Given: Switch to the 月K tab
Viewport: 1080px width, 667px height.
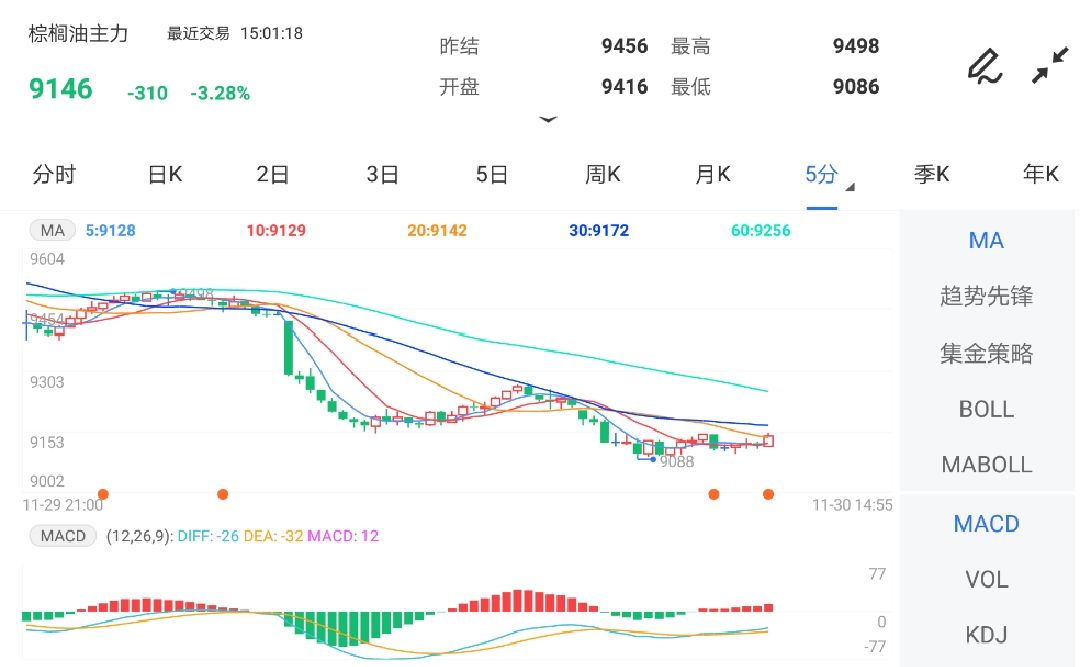Looking at the screenshot, I should [x=713, y=175].
